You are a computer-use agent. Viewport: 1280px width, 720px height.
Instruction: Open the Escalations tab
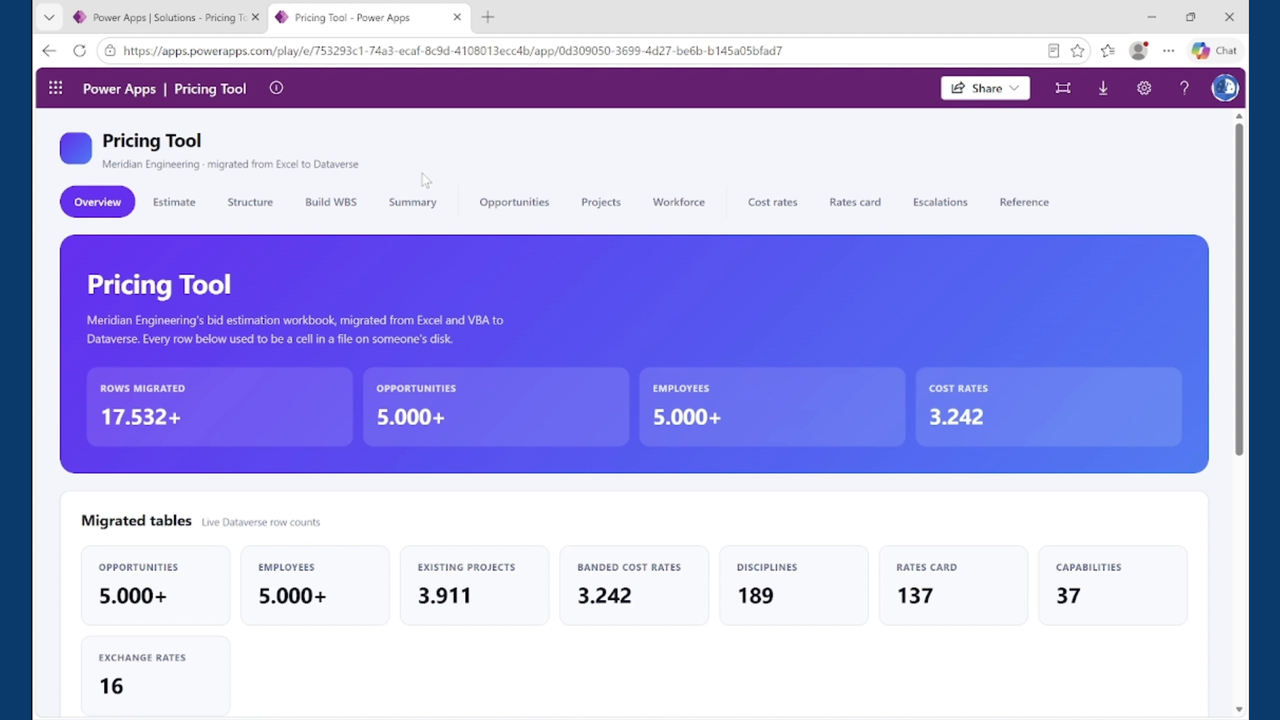click(x=940, y=202)
